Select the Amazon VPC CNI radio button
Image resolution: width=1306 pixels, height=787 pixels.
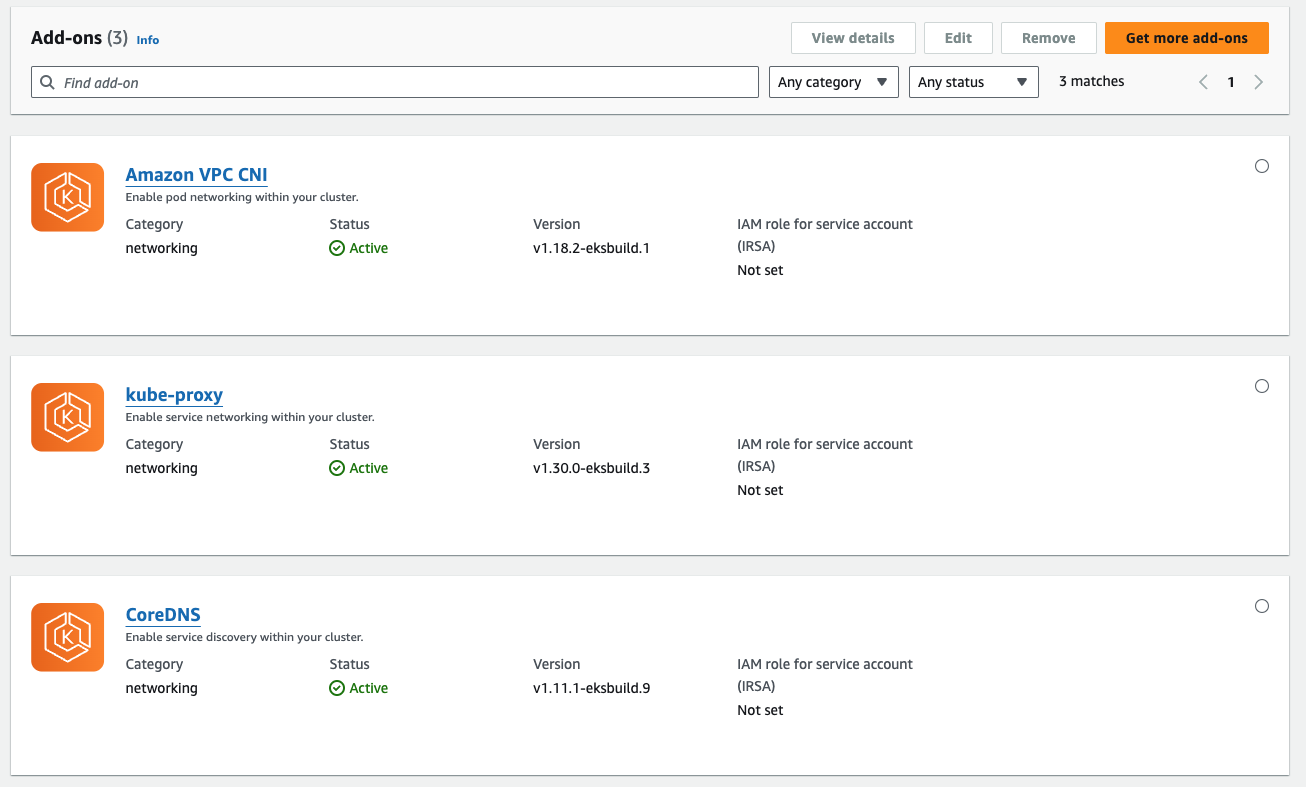pyautogui.click(x=1262, y=166)
